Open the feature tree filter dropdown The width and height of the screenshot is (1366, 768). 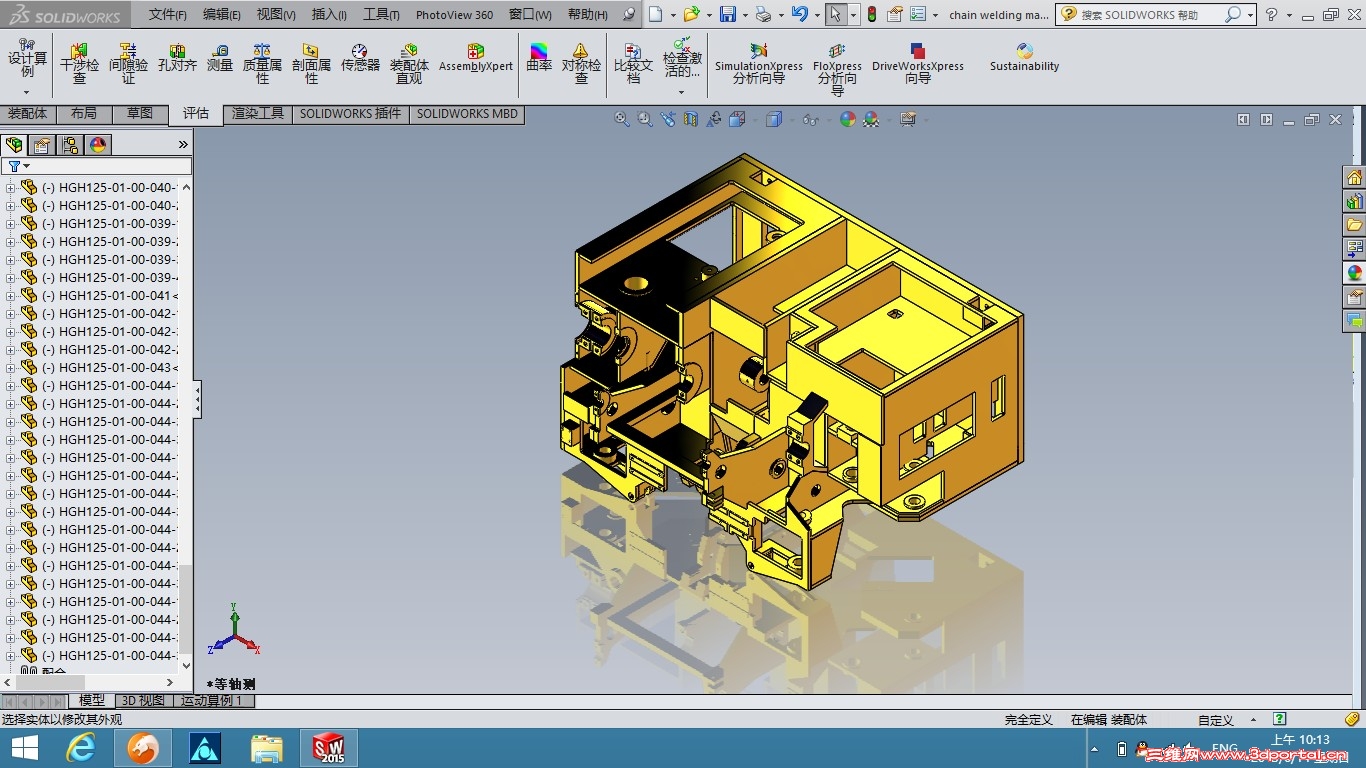19,166
